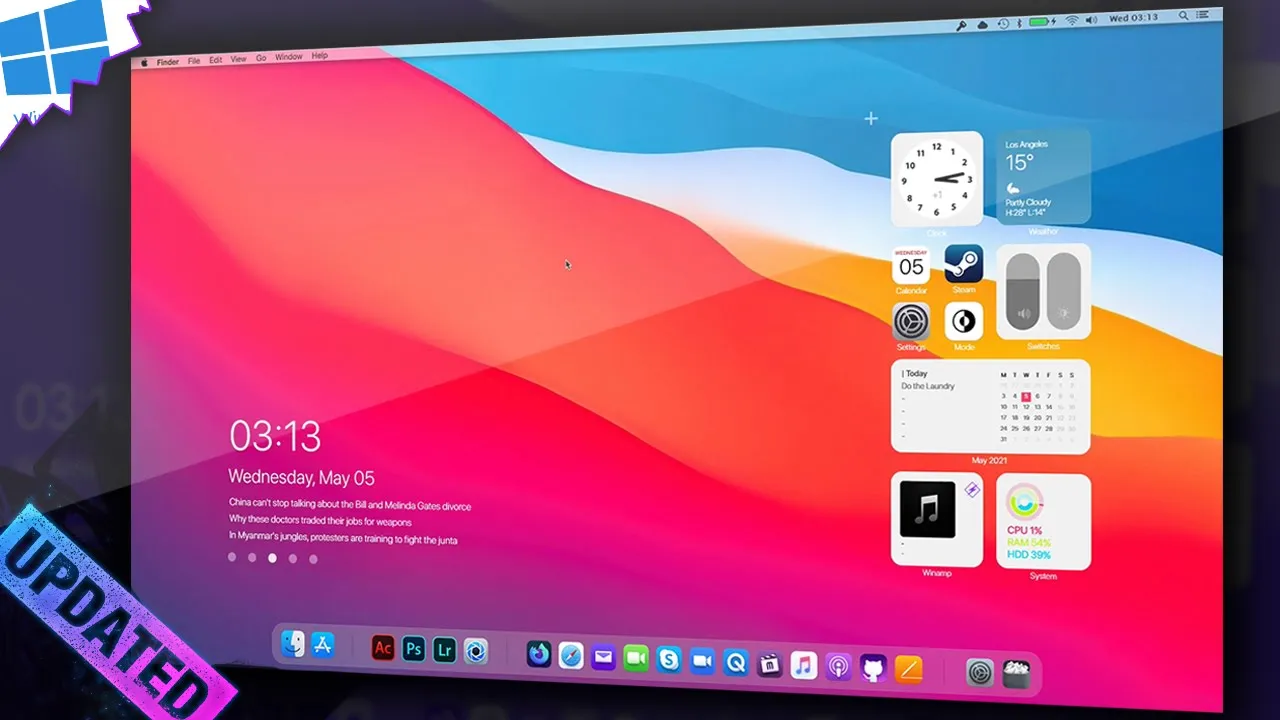Open the Settings widget icon
The height and width of the screenshot is (720, 1280).
(x=911, y=322)
